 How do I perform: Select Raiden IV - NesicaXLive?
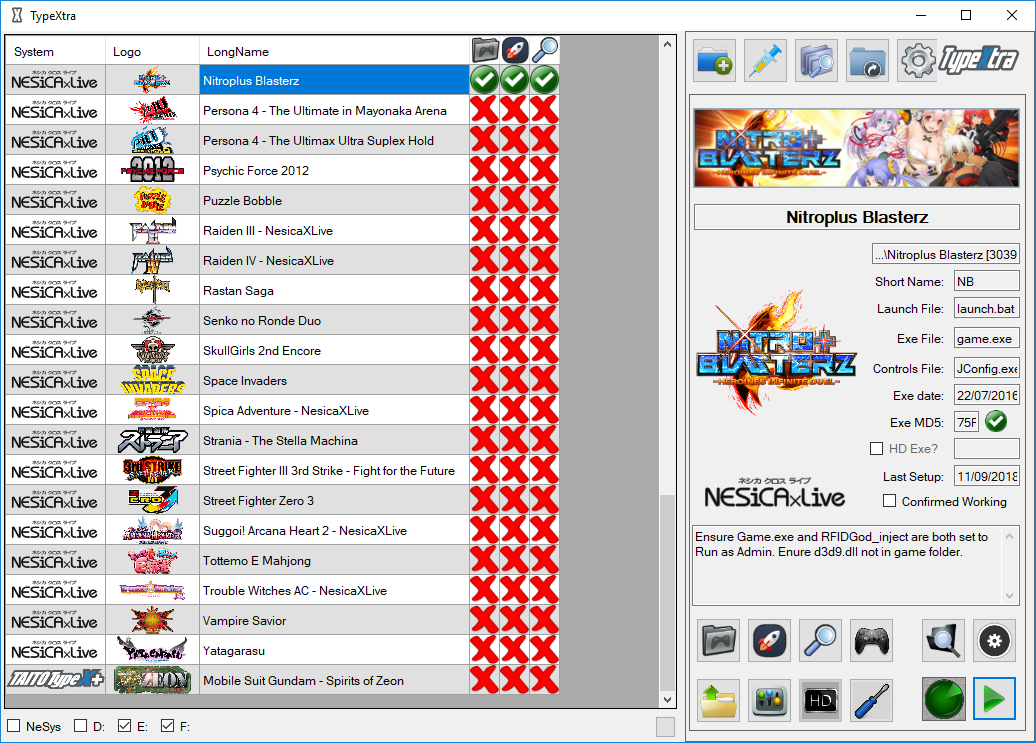pyautogui.click(x=334, y=260)
